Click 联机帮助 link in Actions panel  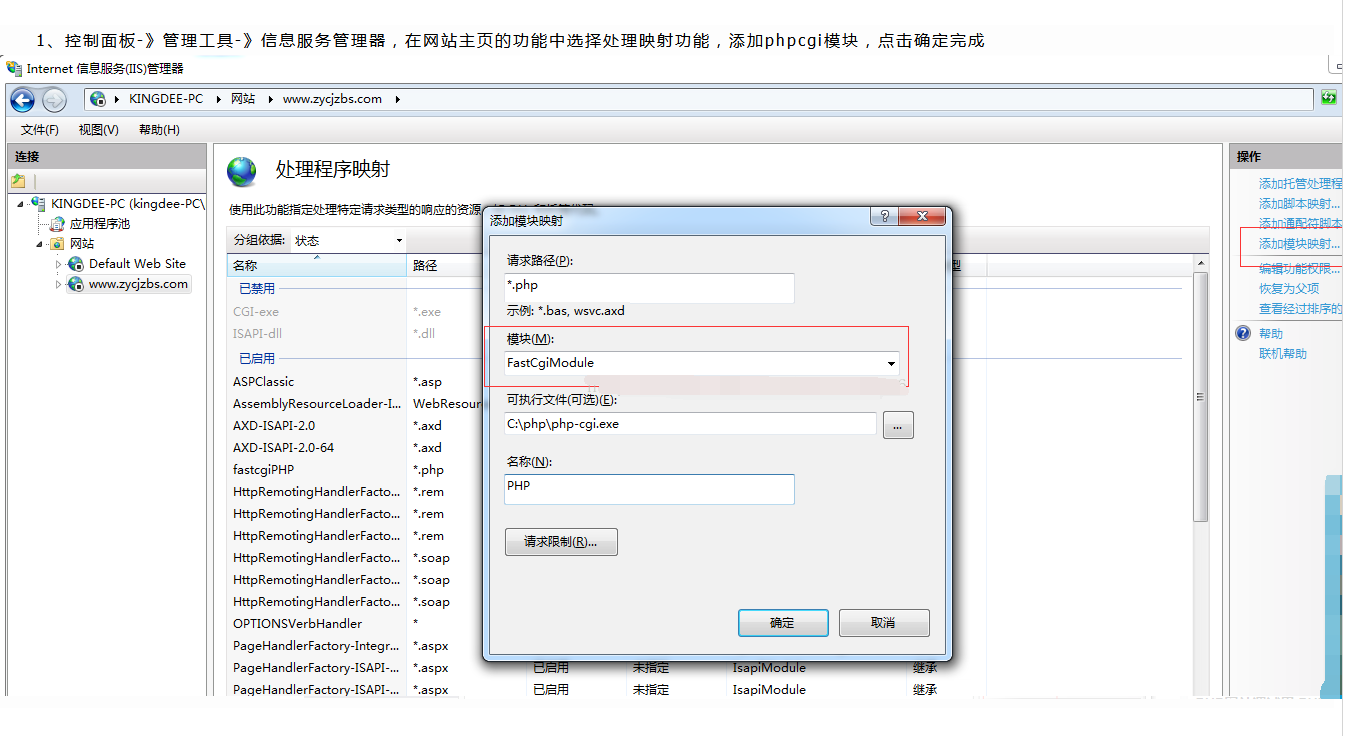coord(1282,354)
